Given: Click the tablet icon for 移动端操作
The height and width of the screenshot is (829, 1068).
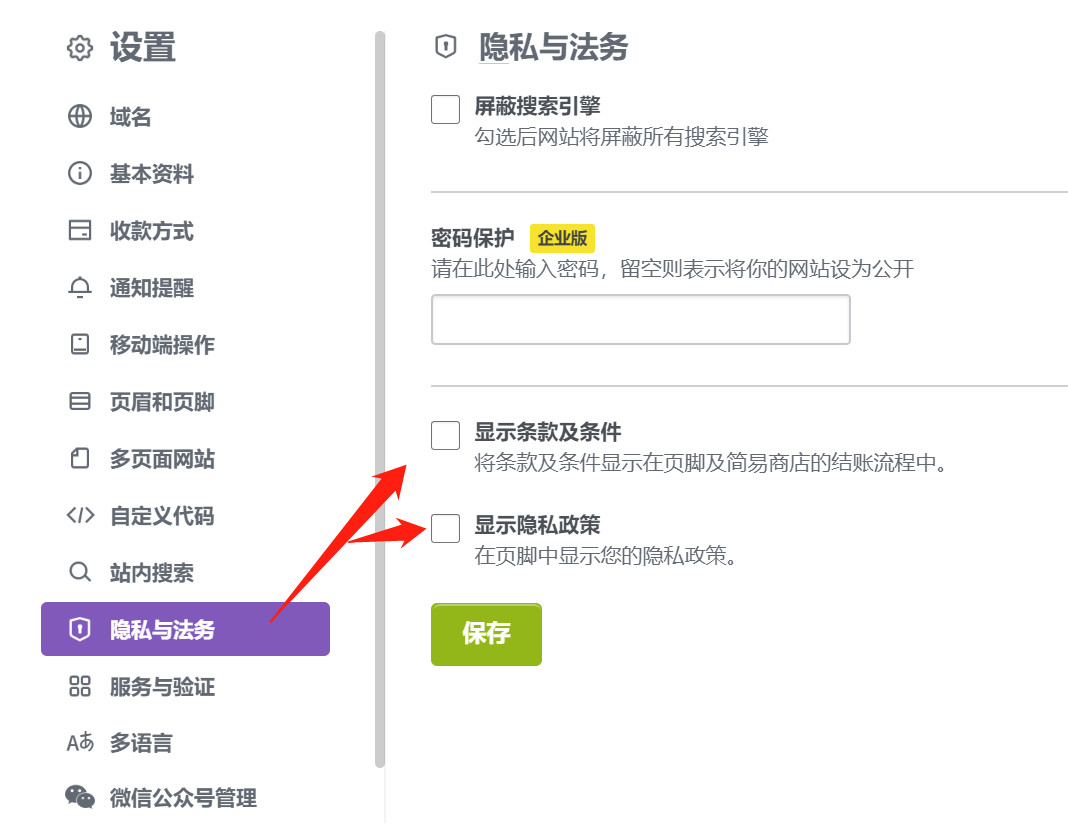Looking at the screenshot, I should (80, 344).
